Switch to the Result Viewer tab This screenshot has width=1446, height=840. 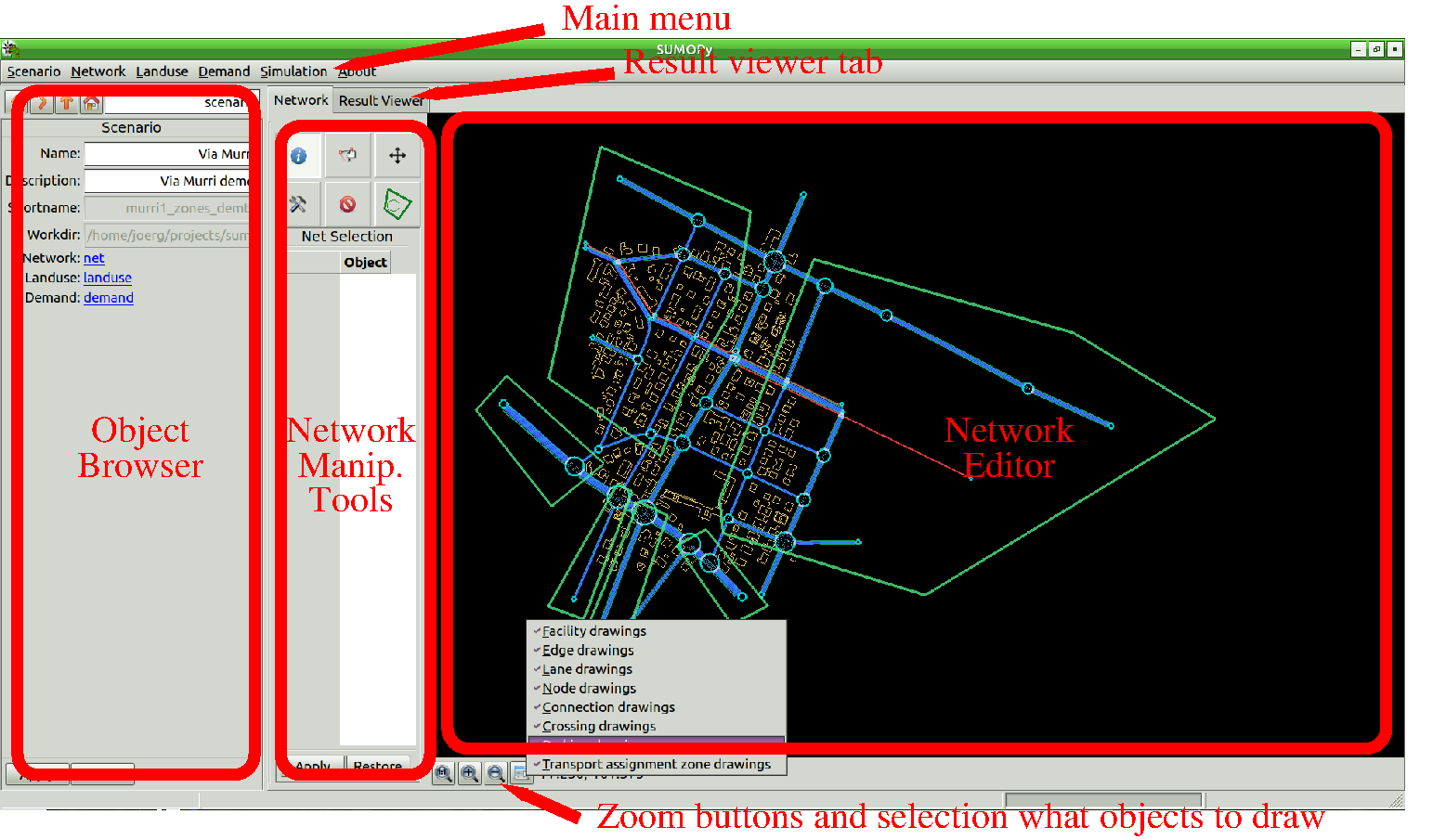pos(381,100)
